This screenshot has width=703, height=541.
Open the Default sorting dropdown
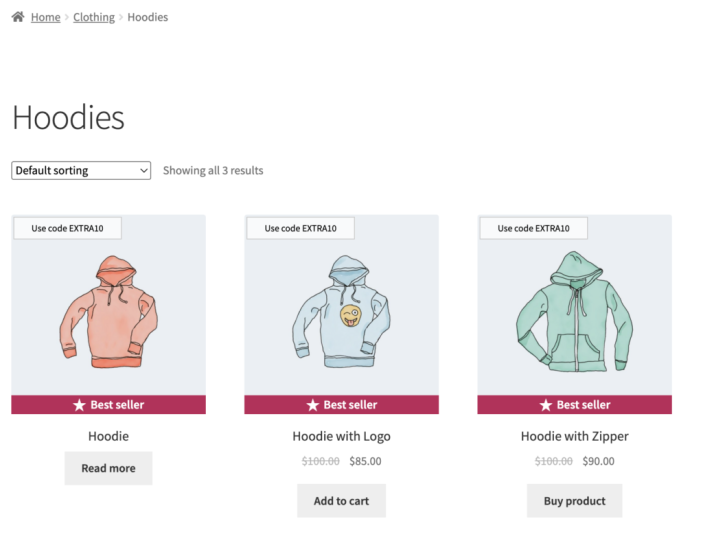(81, 170)
